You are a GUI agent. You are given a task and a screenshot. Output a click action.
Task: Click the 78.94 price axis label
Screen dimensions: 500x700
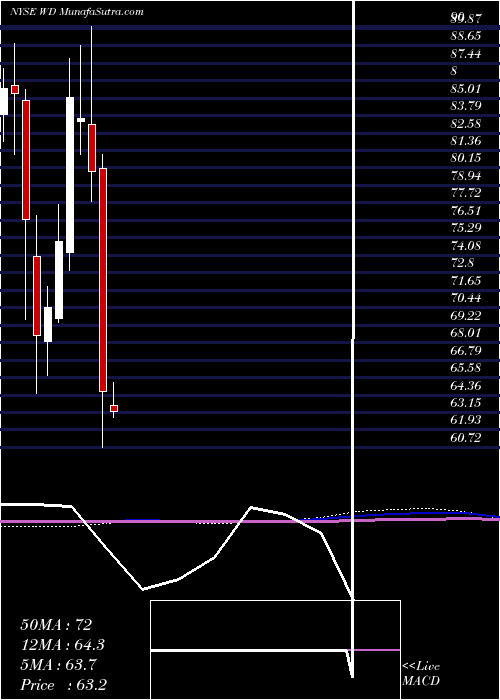click(466, 175)
